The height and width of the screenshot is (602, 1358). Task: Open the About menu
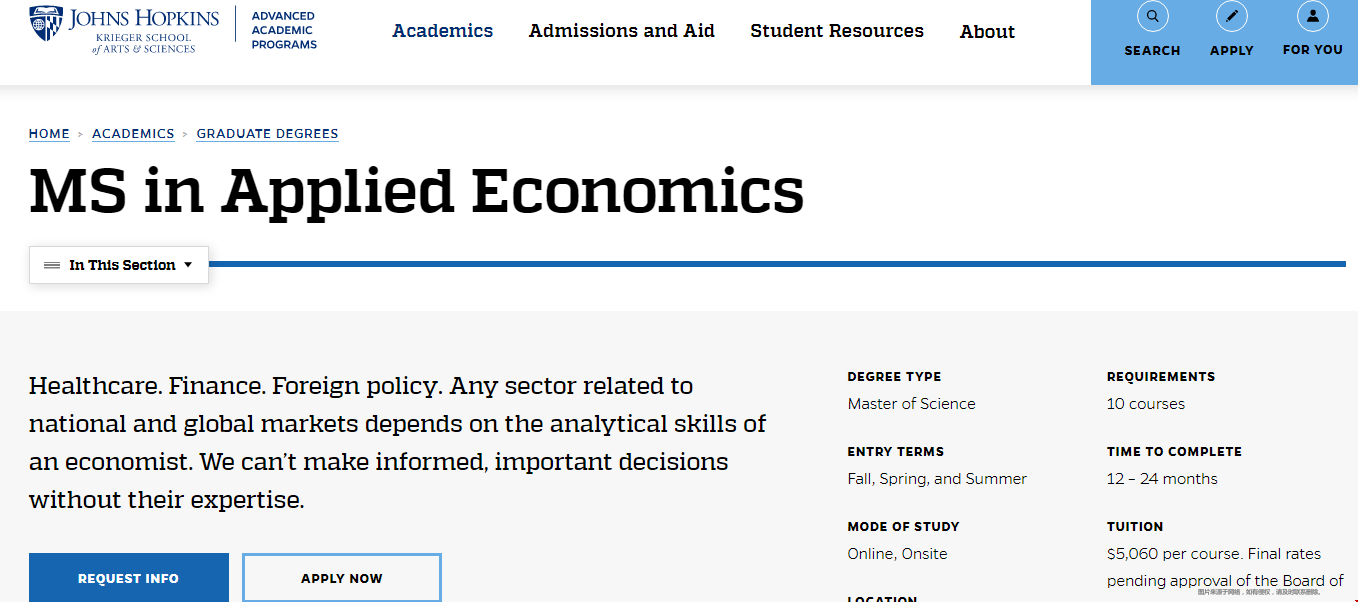tap(987, 32)
